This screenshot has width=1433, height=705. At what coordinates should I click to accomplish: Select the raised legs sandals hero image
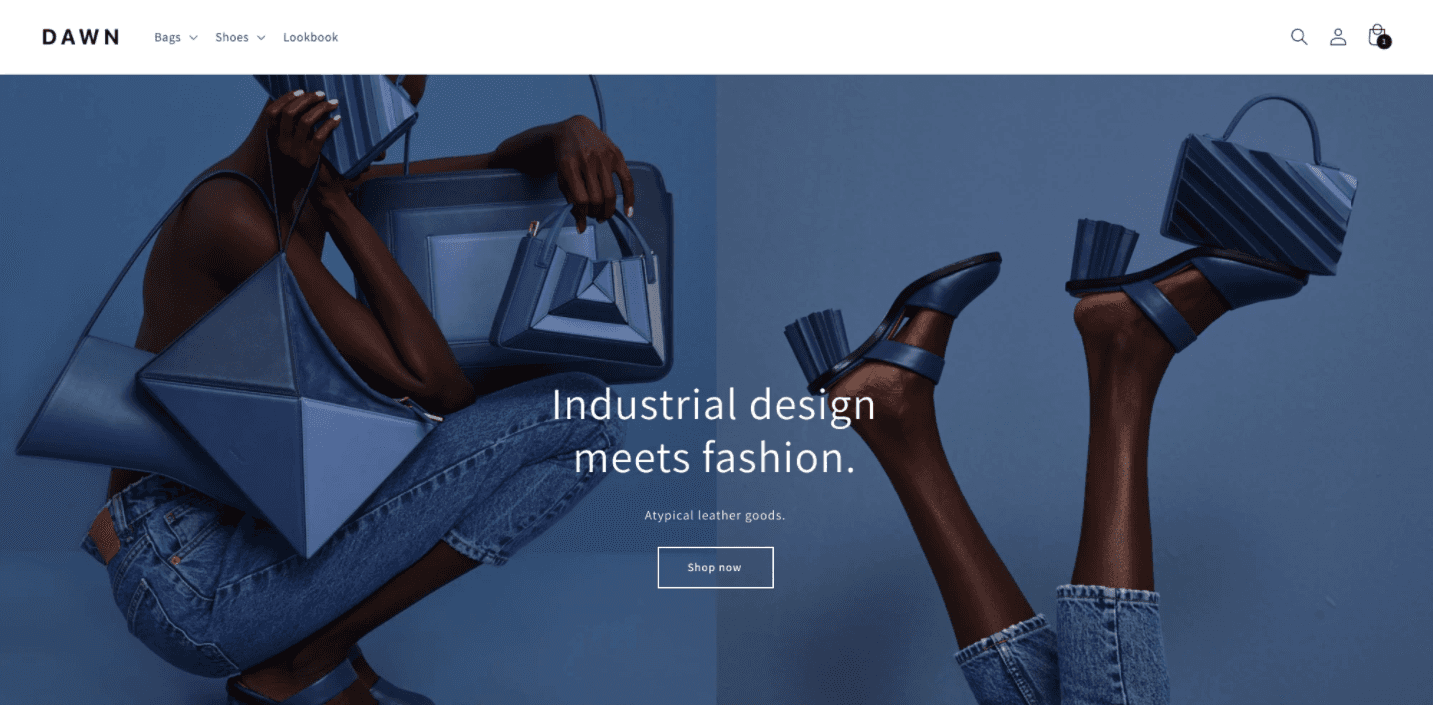click(1074, 390)
